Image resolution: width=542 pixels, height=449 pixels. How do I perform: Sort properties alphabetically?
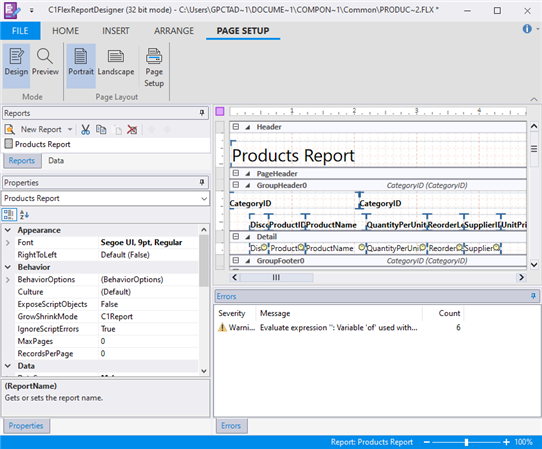click(24, 215)
